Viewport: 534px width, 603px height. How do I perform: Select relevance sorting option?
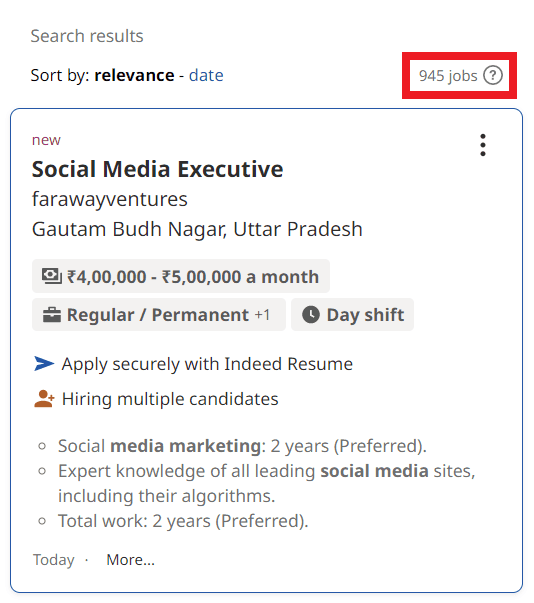click(134, 75)
